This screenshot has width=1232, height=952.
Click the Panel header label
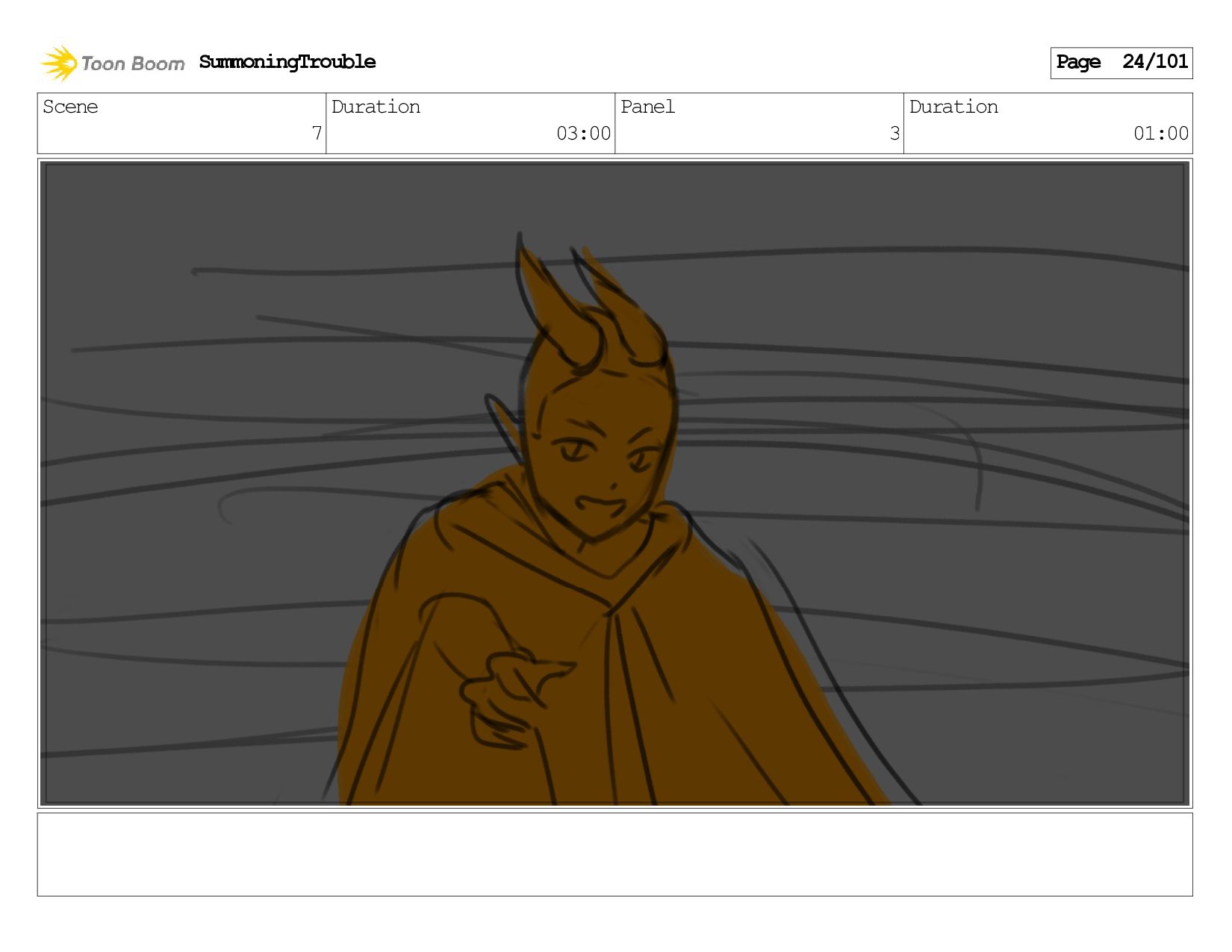click(x=647, y=107)
